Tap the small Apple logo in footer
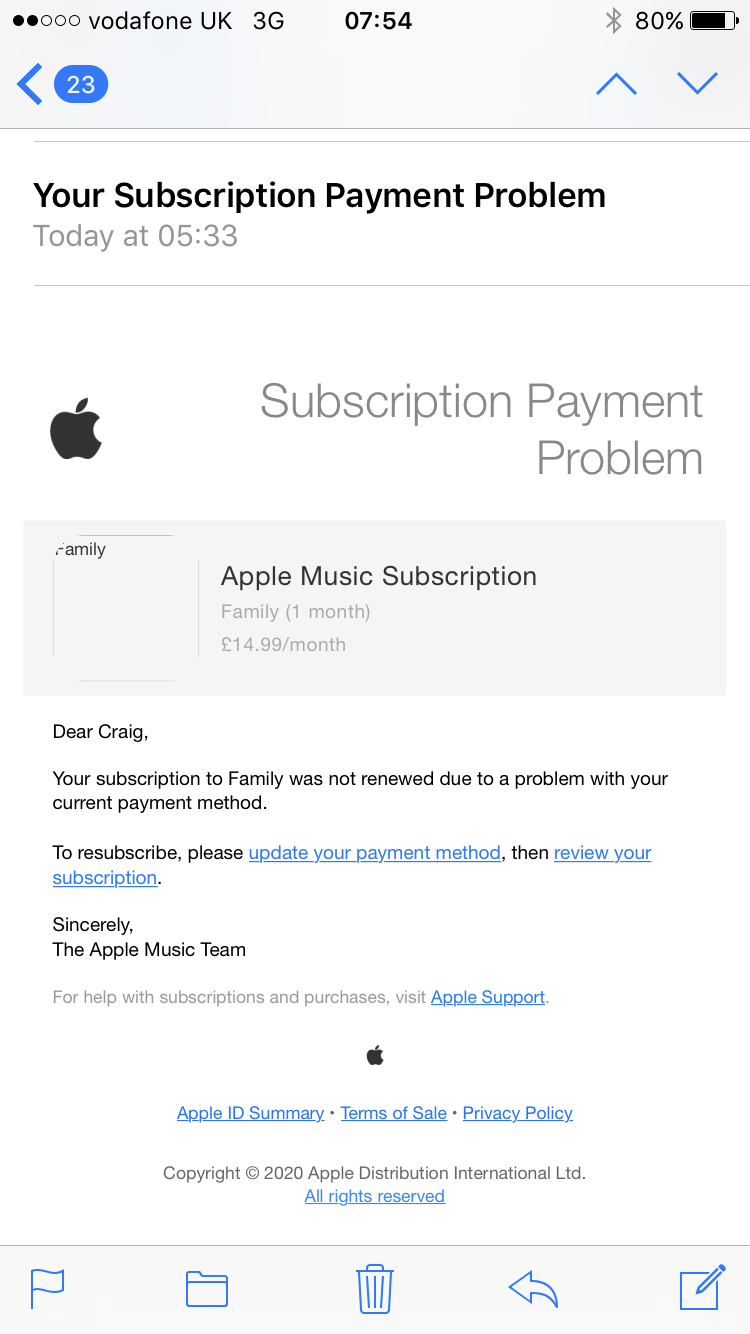Image resolution: width=750 pixels, height=1334 pixels. coord(375,1055)
